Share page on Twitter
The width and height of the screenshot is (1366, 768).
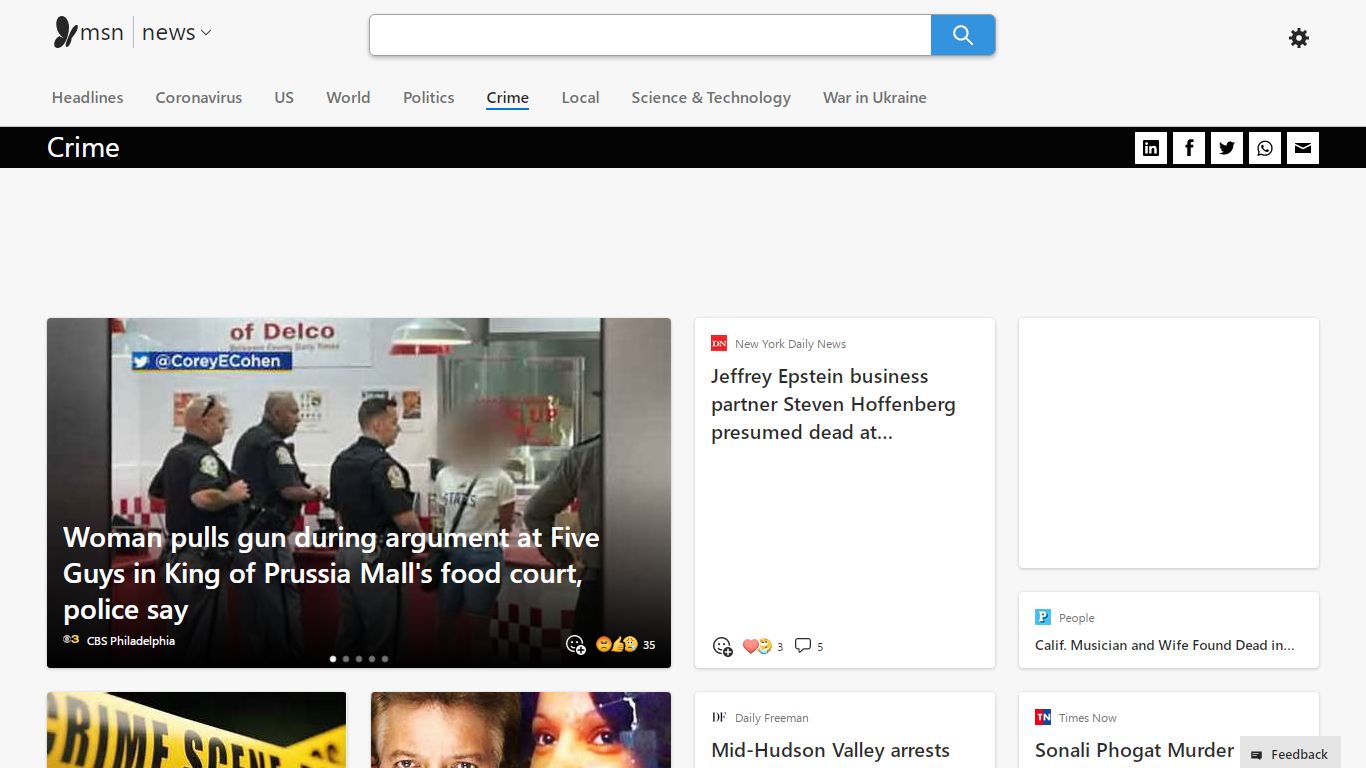tap(1227, 148)
